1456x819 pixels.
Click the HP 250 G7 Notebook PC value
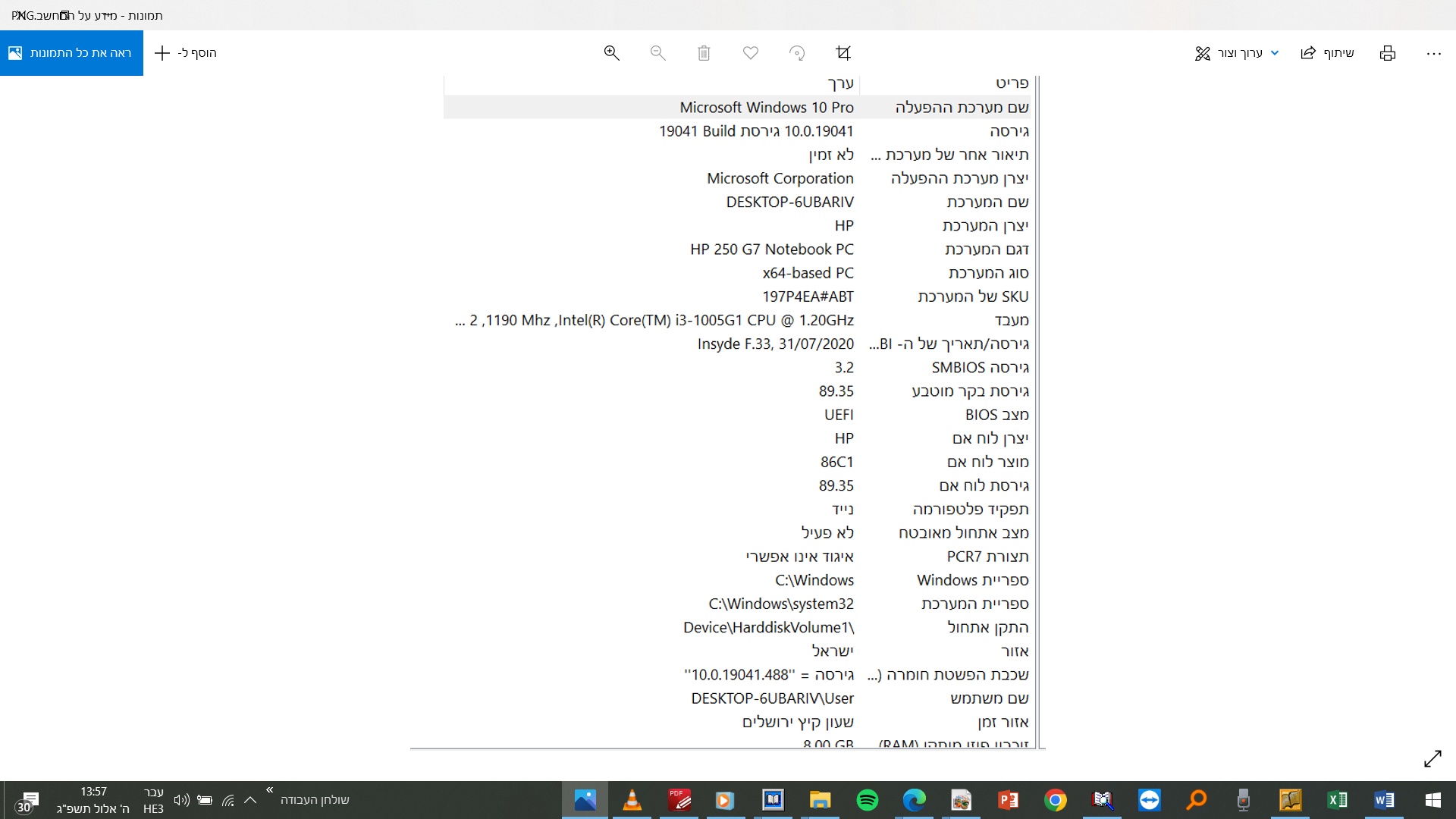click(x=771, y=249)
